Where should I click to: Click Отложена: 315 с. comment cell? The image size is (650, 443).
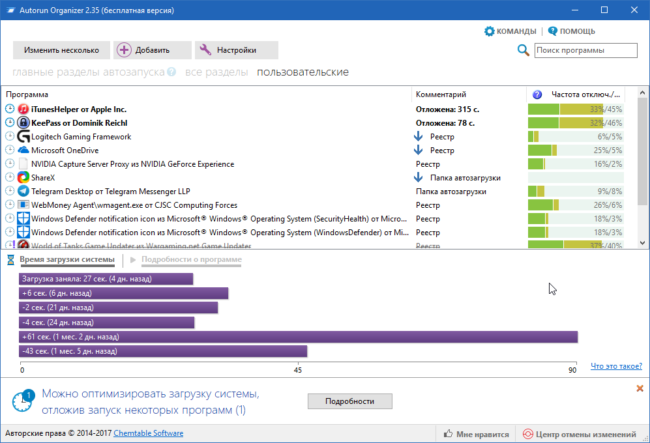pyautogui.click(x=447, y=109)
